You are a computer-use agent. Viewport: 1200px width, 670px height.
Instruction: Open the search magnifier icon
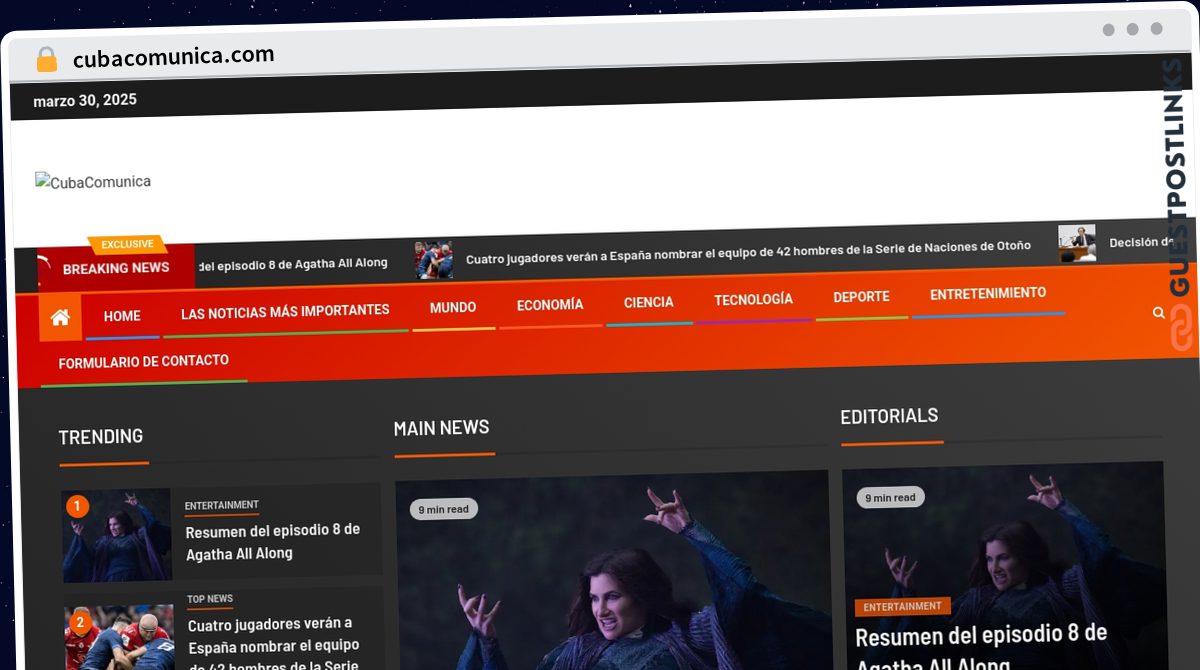[1158, 312]
